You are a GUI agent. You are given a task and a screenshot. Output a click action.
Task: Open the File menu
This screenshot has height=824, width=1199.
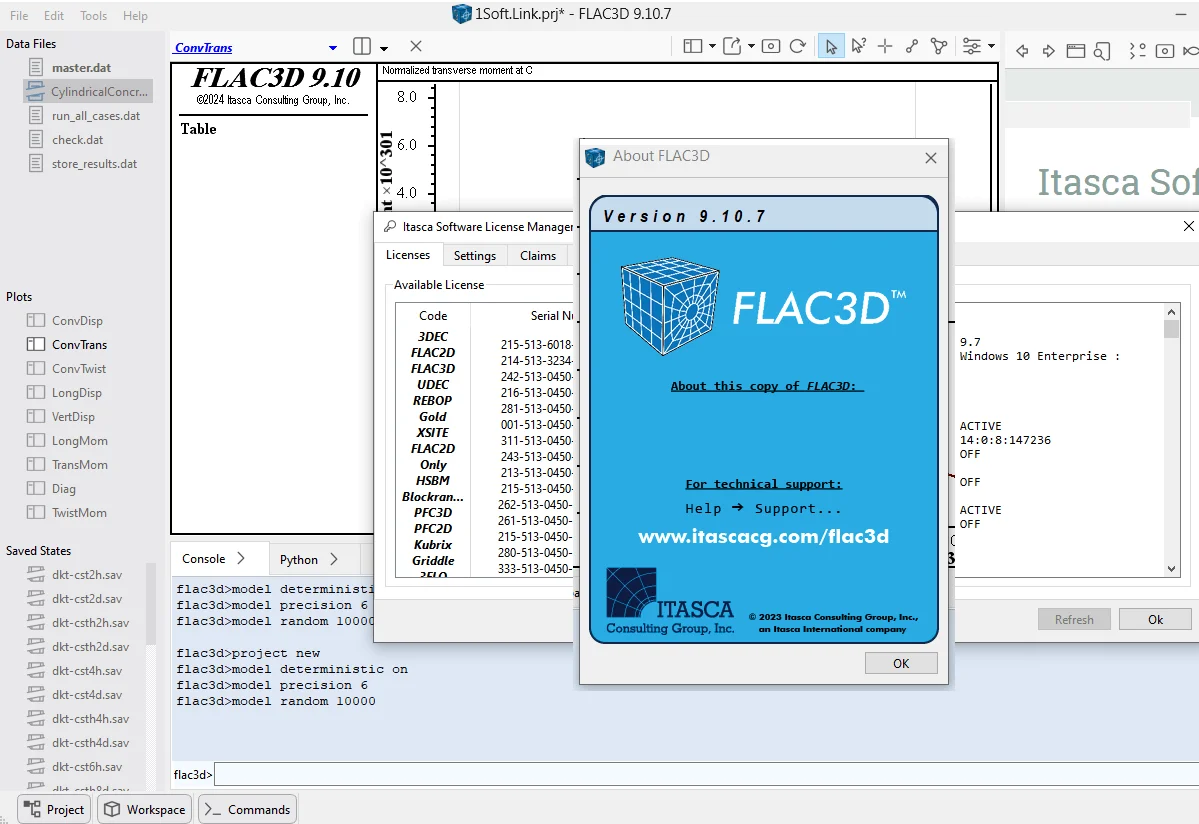[x=19, y=15]
